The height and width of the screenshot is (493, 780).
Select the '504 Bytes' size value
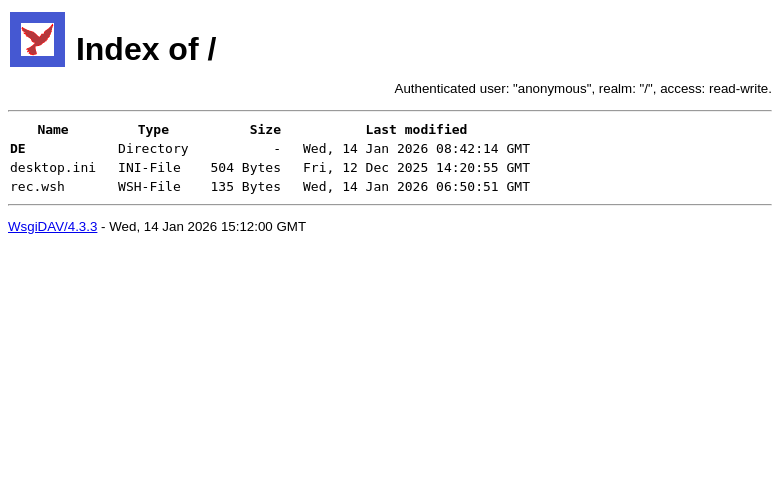pyautogui.click(x=246, y=168)
